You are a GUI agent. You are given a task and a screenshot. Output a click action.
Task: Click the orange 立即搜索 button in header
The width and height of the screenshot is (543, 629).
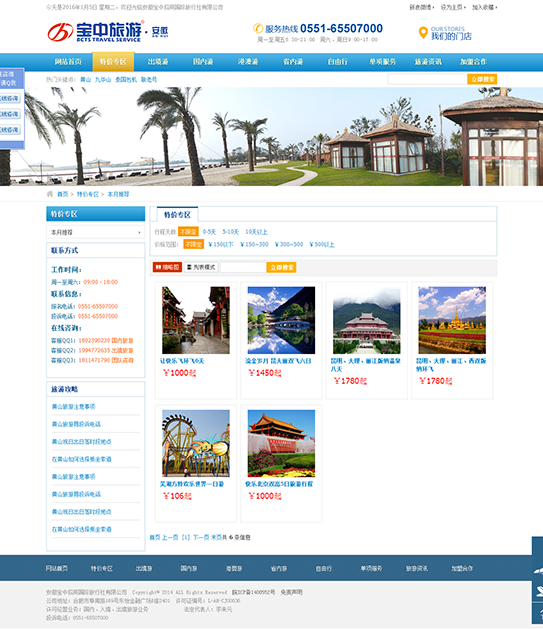point(482,79)
